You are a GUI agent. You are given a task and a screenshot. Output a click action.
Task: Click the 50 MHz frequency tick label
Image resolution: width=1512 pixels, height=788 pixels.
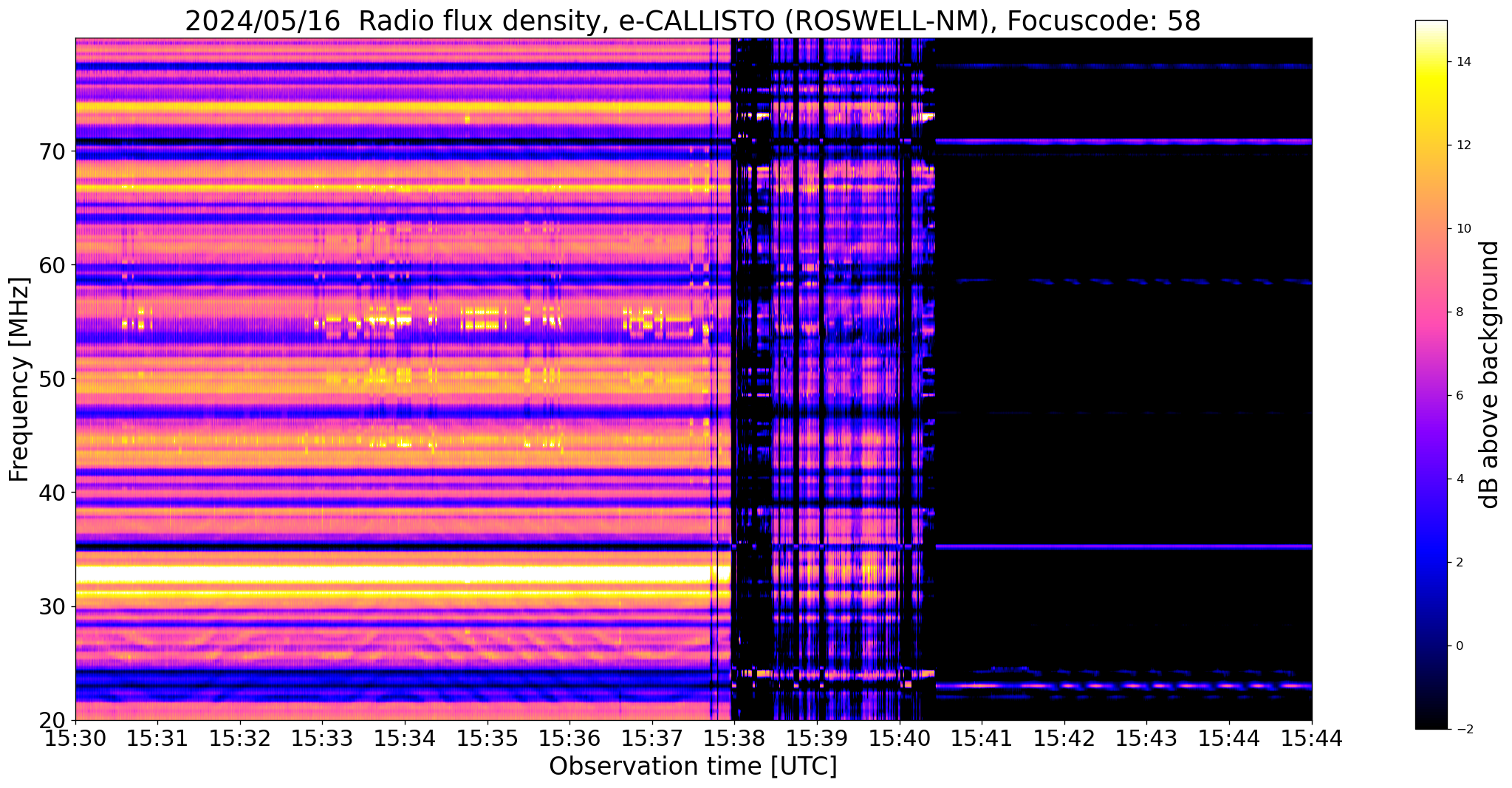tap(54, 378)
